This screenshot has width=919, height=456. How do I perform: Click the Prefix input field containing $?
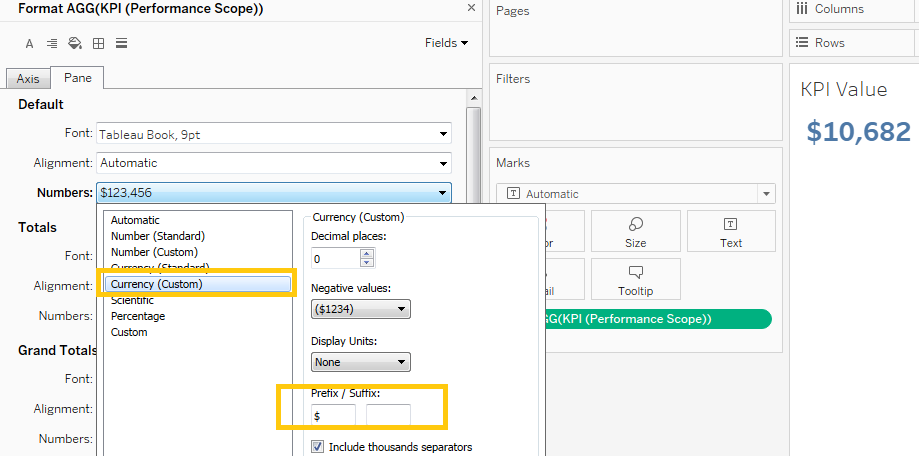333,415
